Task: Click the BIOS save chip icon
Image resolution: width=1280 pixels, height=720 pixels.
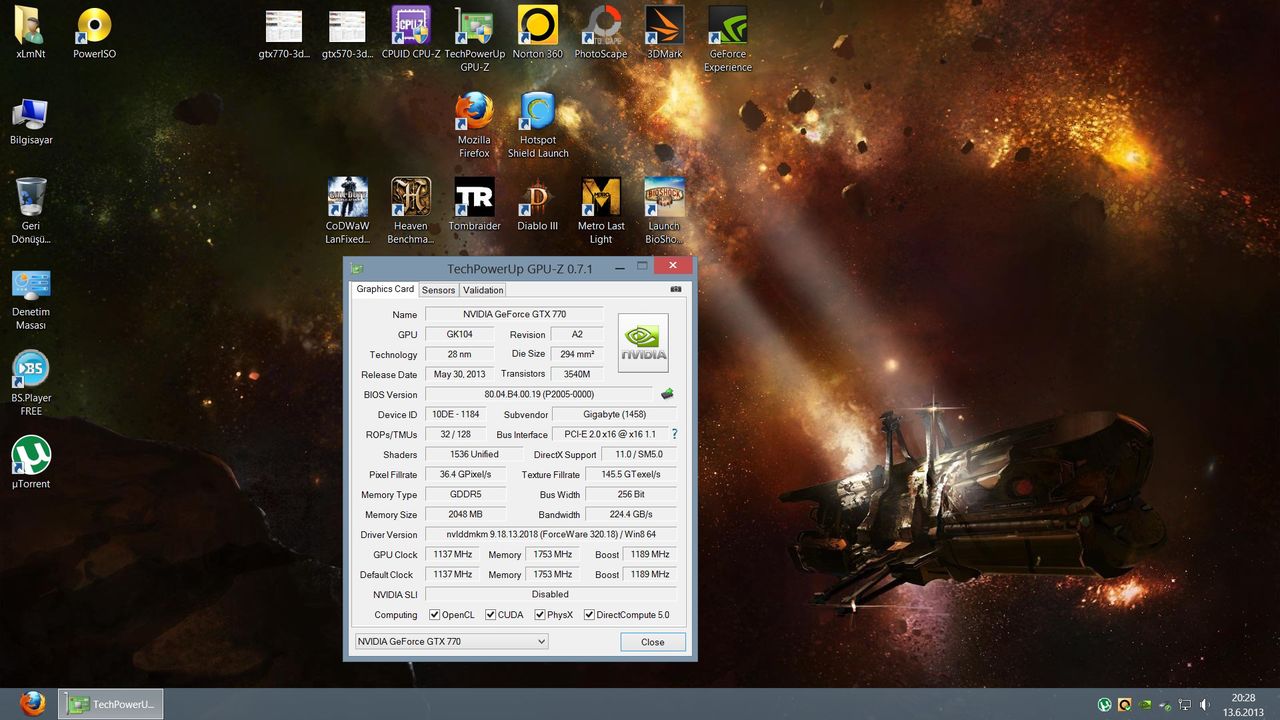Action: tap(667, 394)
